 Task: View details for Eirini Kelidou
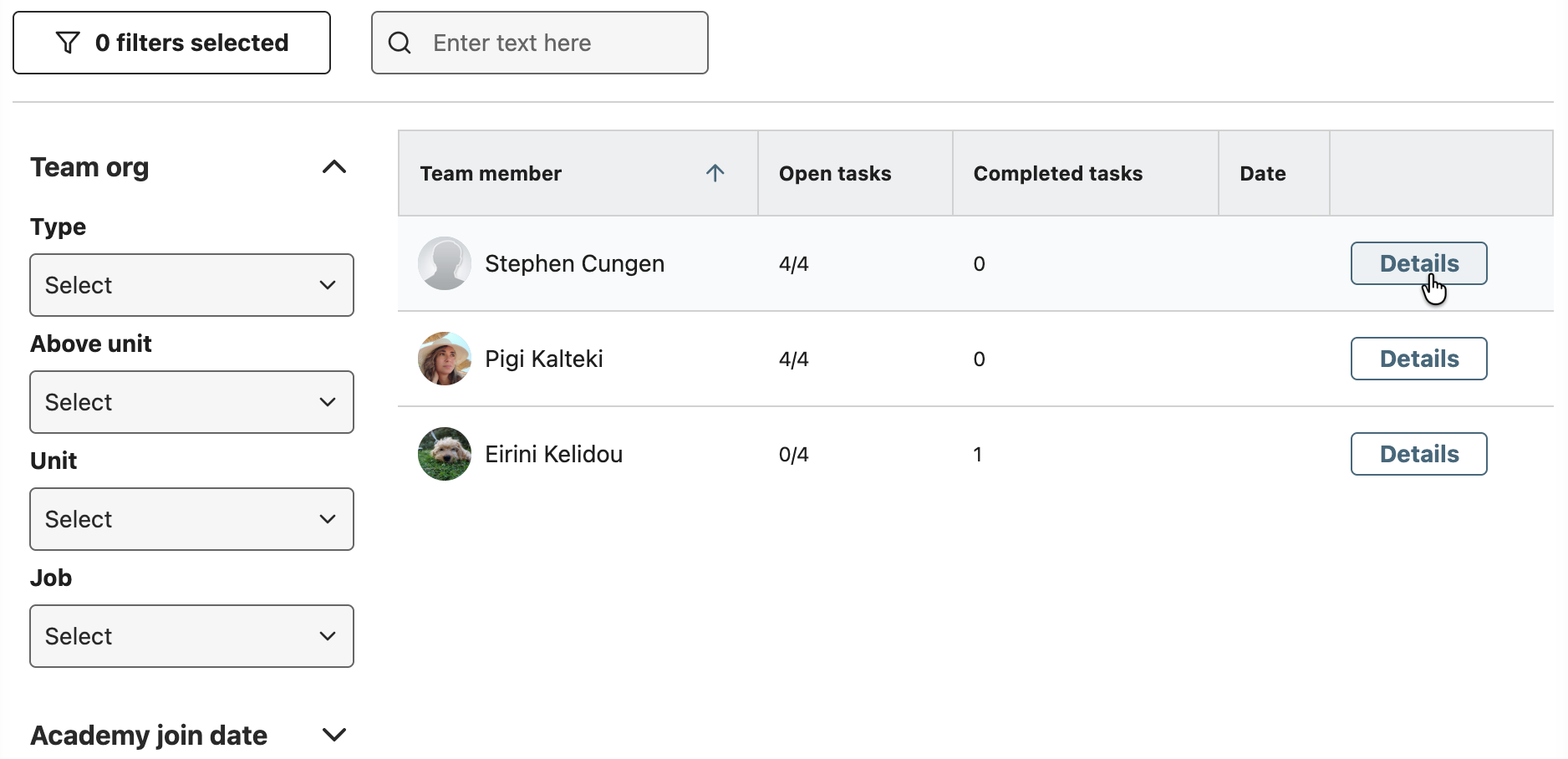1418,454
